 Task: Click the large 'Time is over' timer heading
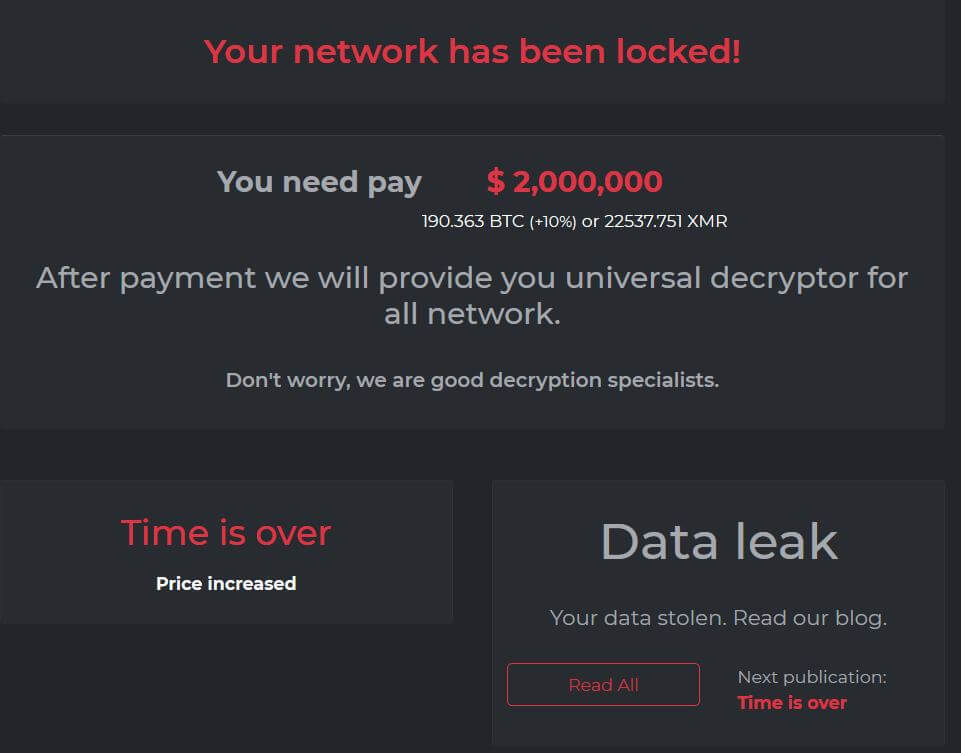tap(226, 532)
